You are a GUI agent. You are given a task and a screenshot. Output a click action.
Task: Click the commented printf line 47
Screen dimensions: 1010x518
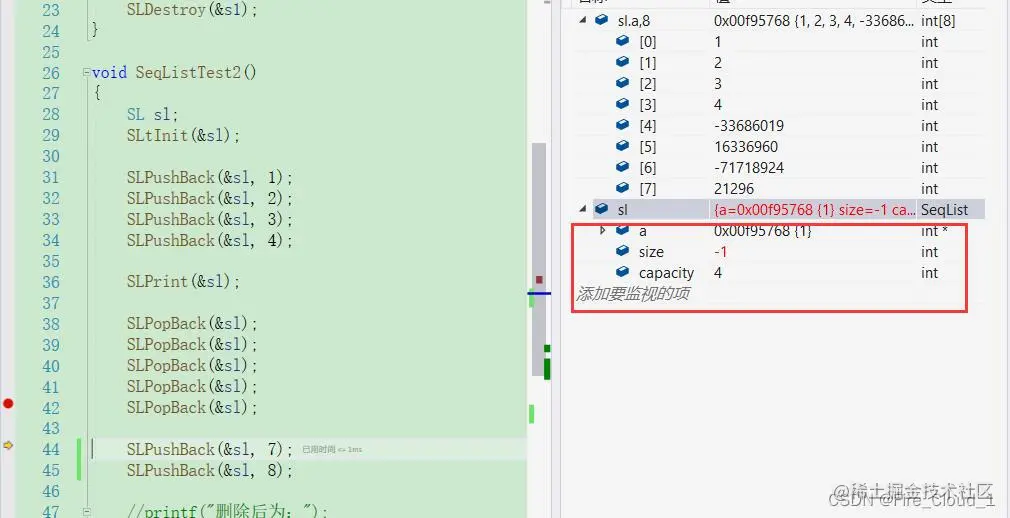pos(227,512)
